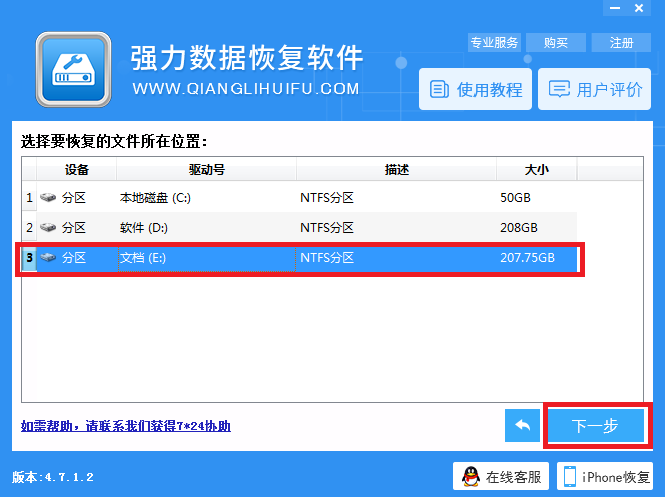Sort by 大小 column header
The height and width of the screenshot is (497, 665).
pos(536,170)
